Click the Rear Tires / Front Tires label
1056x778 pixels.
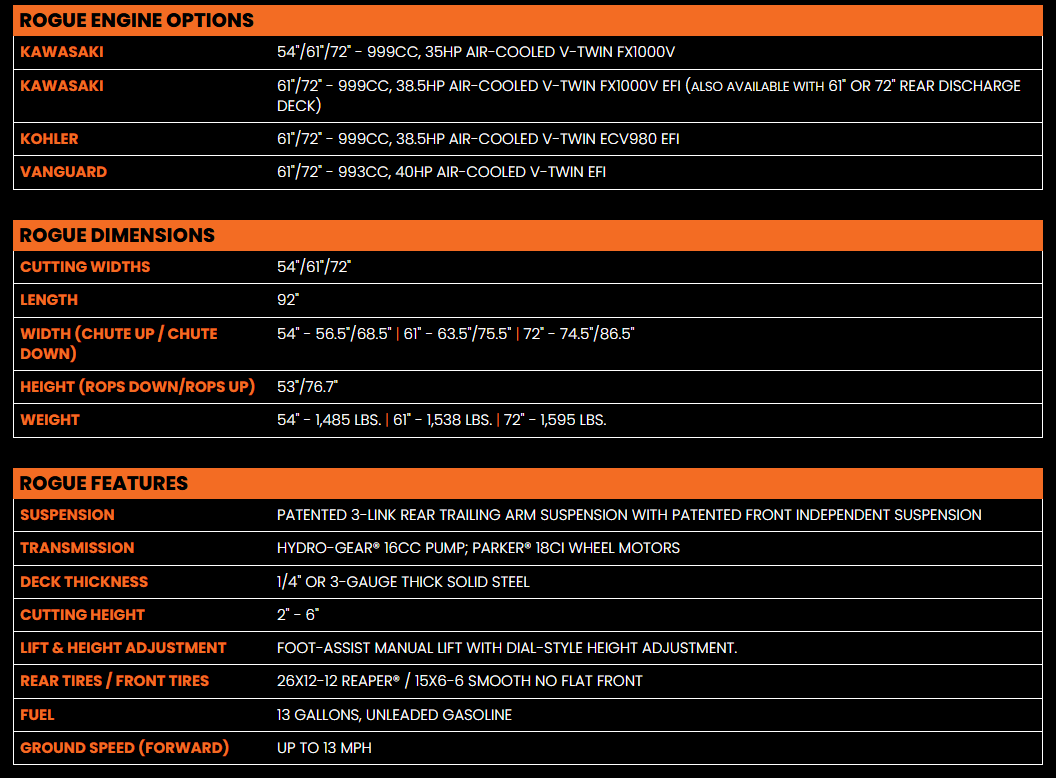pos(114,681)
